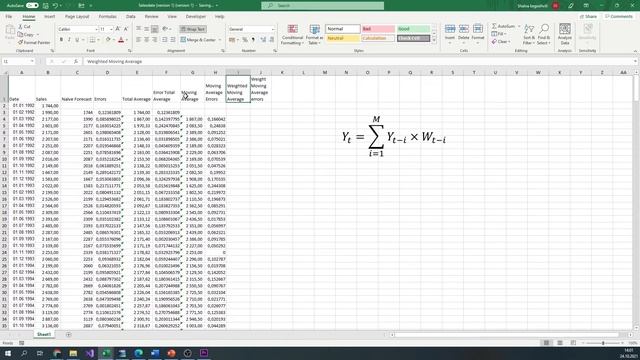Click Format Painter
The height and width of the screenshot is (360, 640).
34,42
